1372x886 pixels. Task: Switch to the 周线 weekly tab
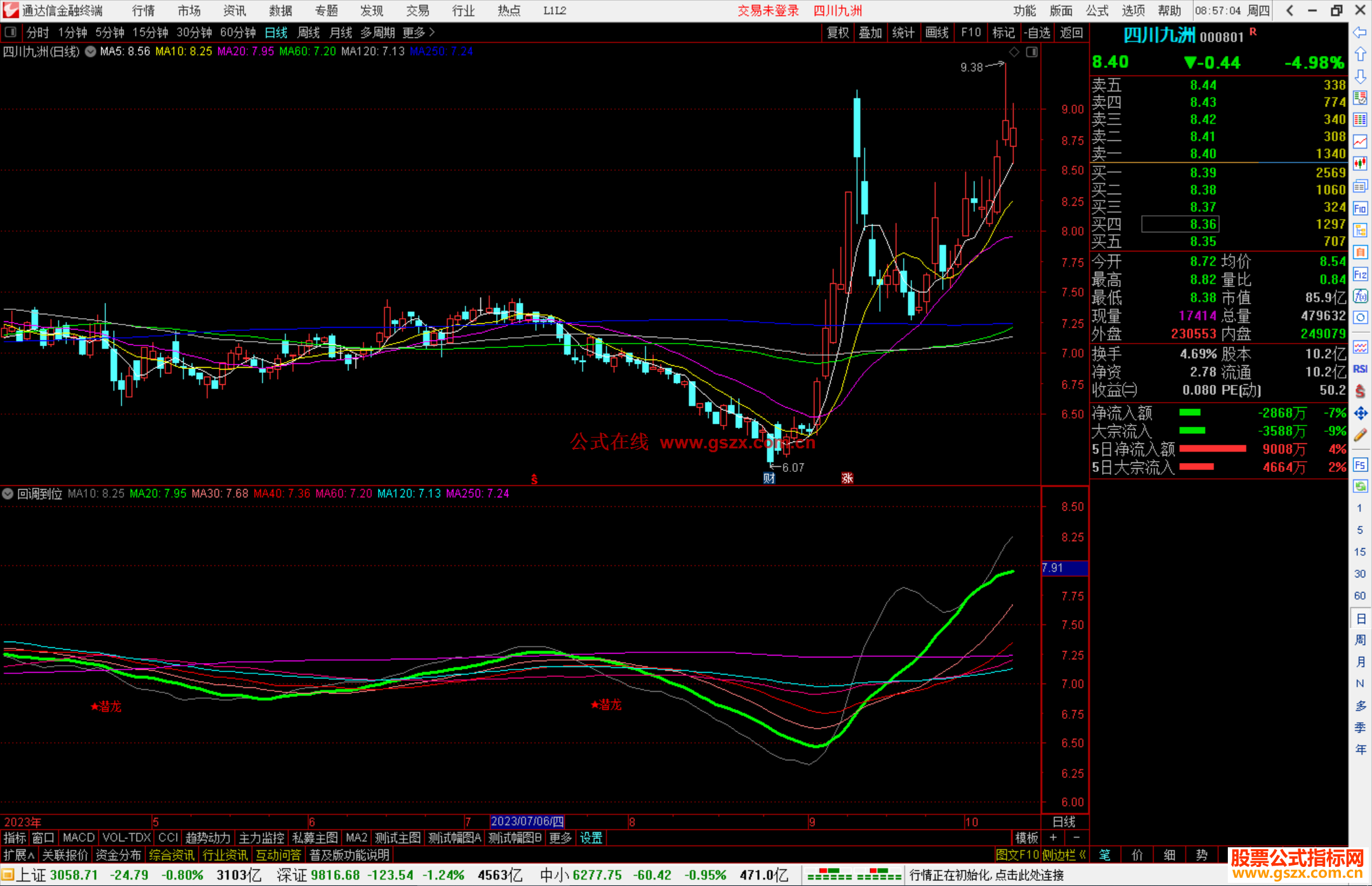point(309,32)
